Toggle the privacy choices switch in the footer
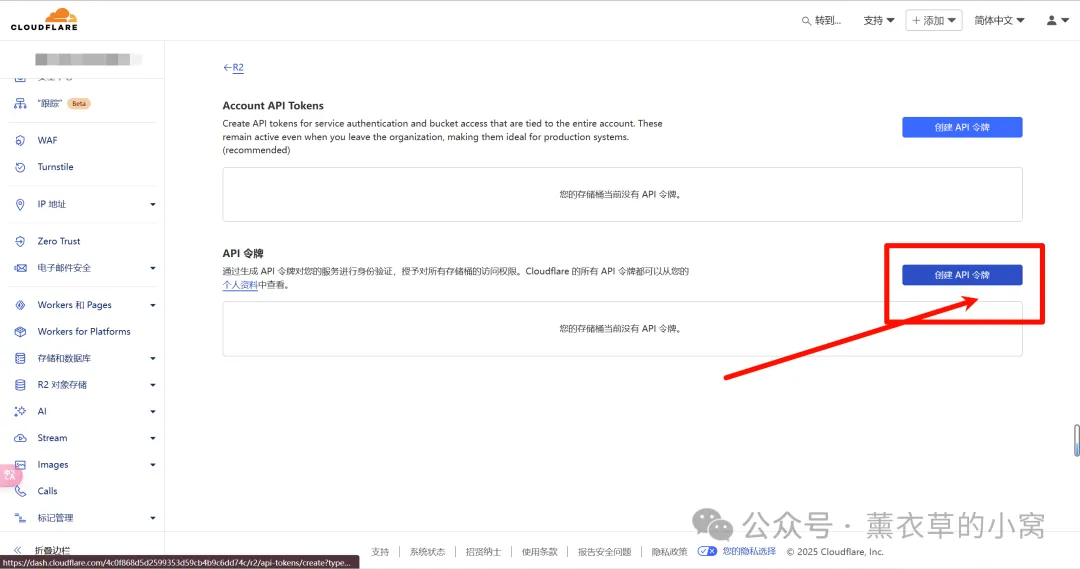 click(x=707, y=551)
